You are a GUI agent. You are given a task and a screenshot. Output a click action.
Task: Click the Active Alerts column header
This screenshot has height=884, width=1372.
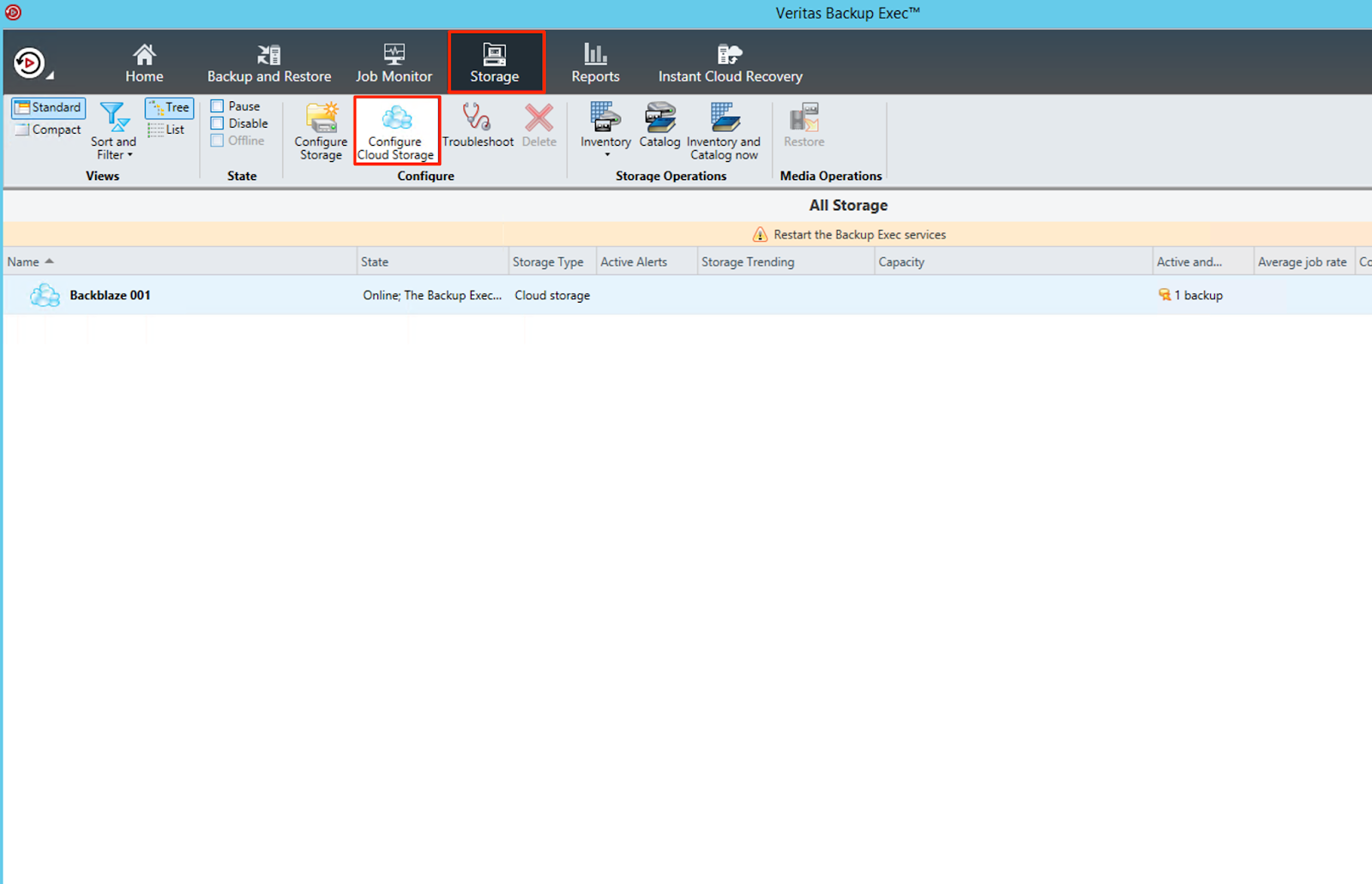click(x=647, y=262)
